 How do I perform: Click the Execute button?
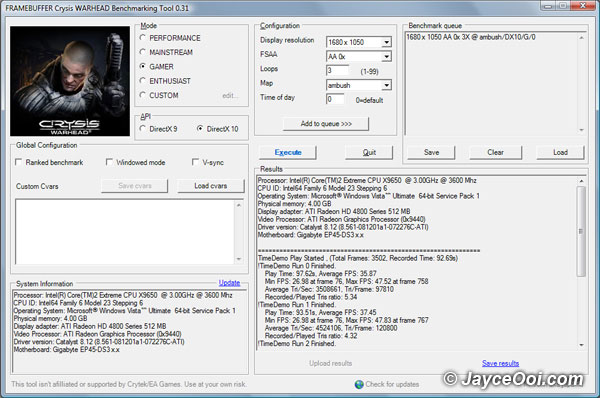click(x=288, y=152)
